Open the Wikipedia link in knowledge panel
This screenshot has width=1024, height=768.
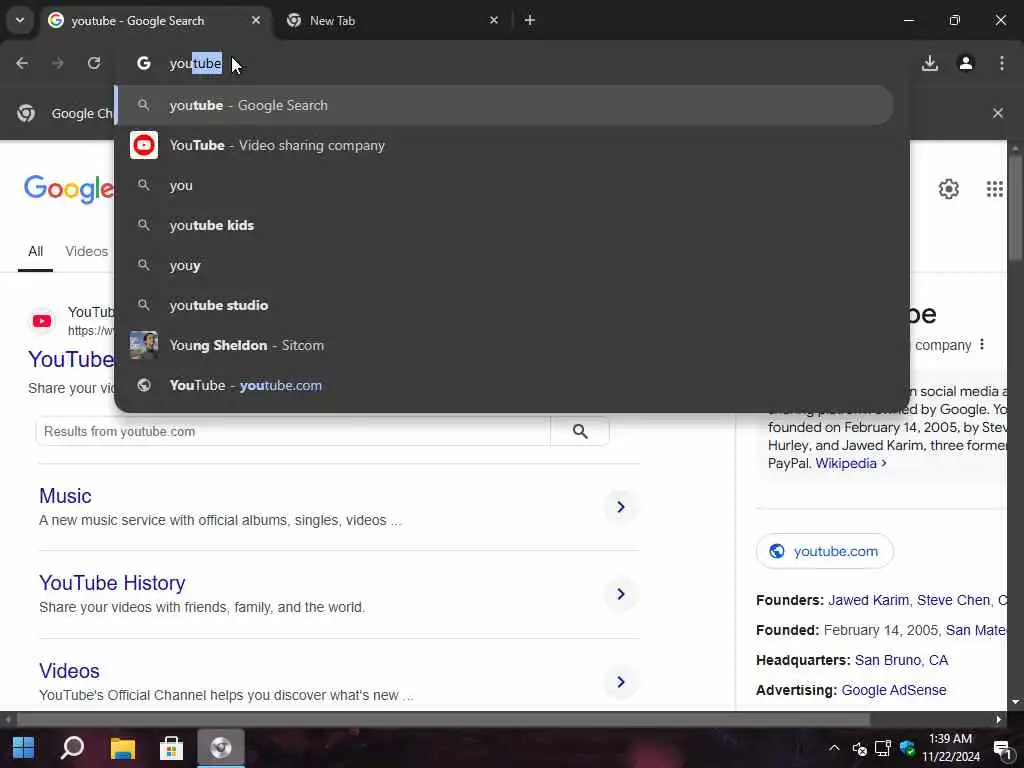846,463
